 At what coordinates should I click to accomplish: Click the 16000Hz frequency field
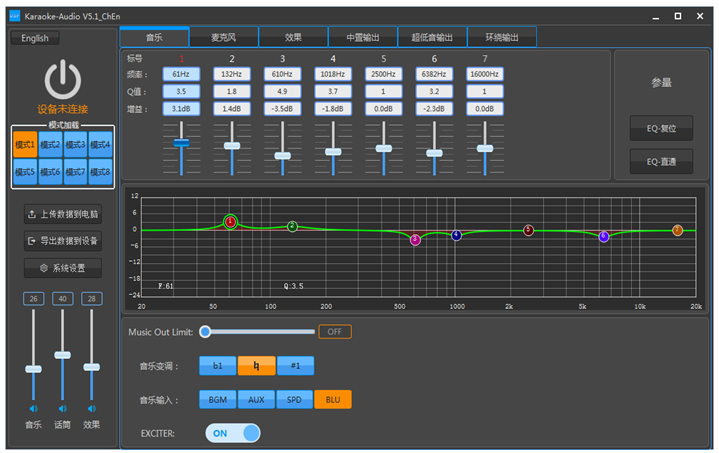point(485,74)
